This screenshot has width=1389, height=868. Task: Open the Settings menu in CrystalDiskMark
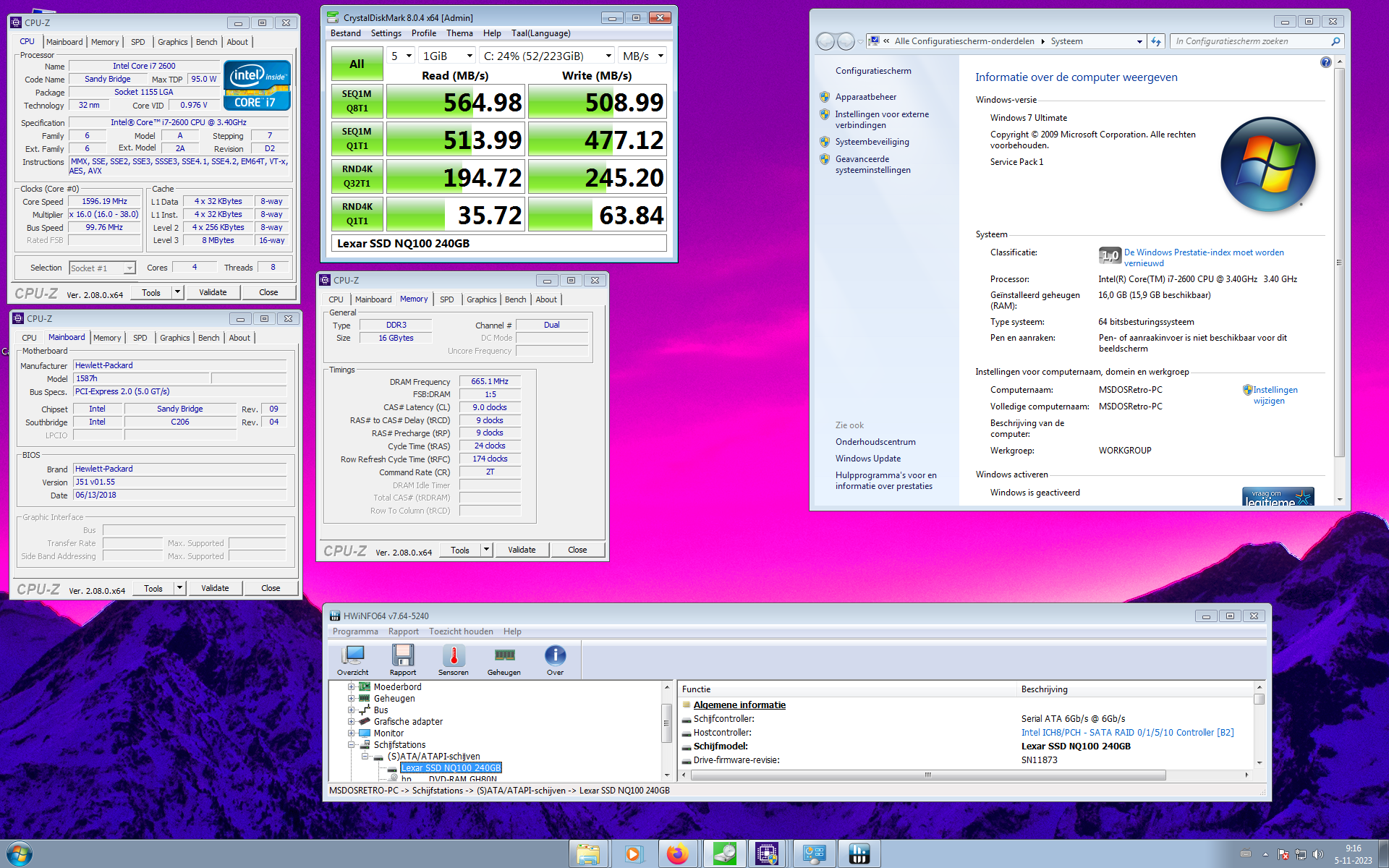coord(386,33)
